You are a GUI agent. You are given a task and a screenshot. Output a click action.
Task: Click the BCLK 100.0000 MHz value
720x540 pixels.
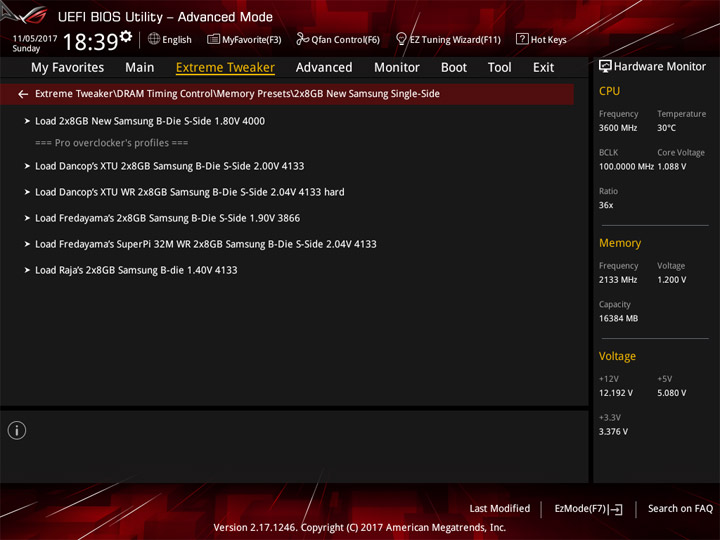point(626,167)
